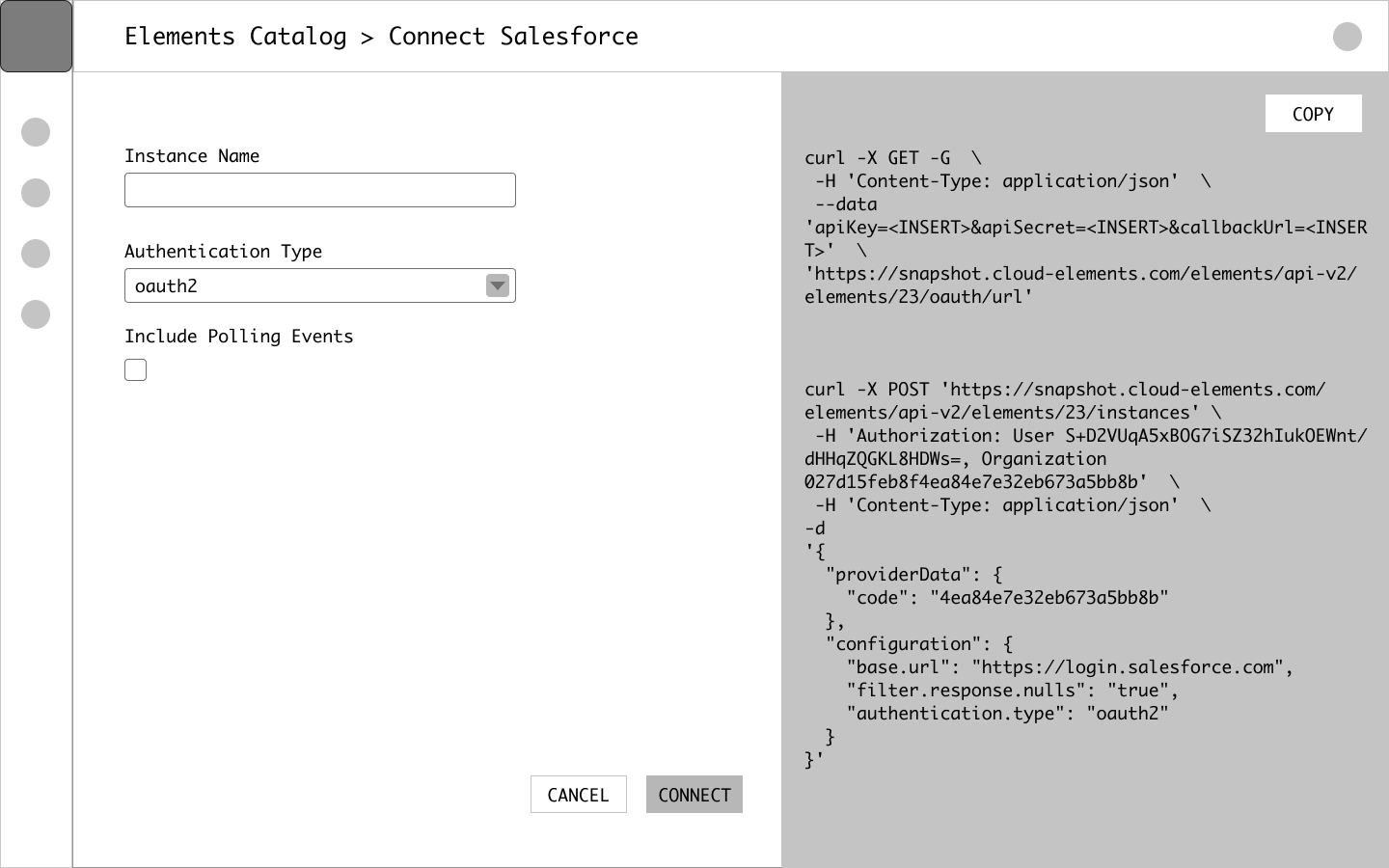Viewport: 1389px width, 868px height.
Task: Click the dropdown arrow next to oauth2
Action: [x=498, y=285]
